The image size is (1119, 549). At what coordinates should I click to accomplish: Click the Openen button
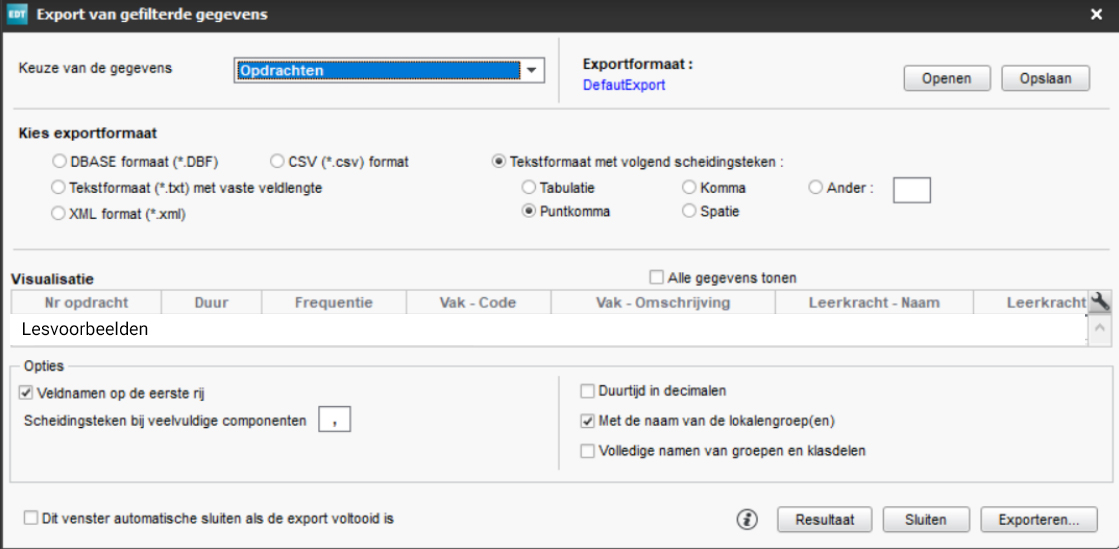(946, 79)
